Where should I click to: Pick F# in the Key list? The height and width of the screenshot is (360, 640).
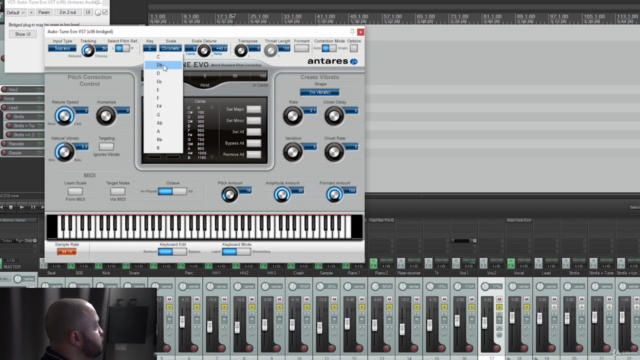163,106
